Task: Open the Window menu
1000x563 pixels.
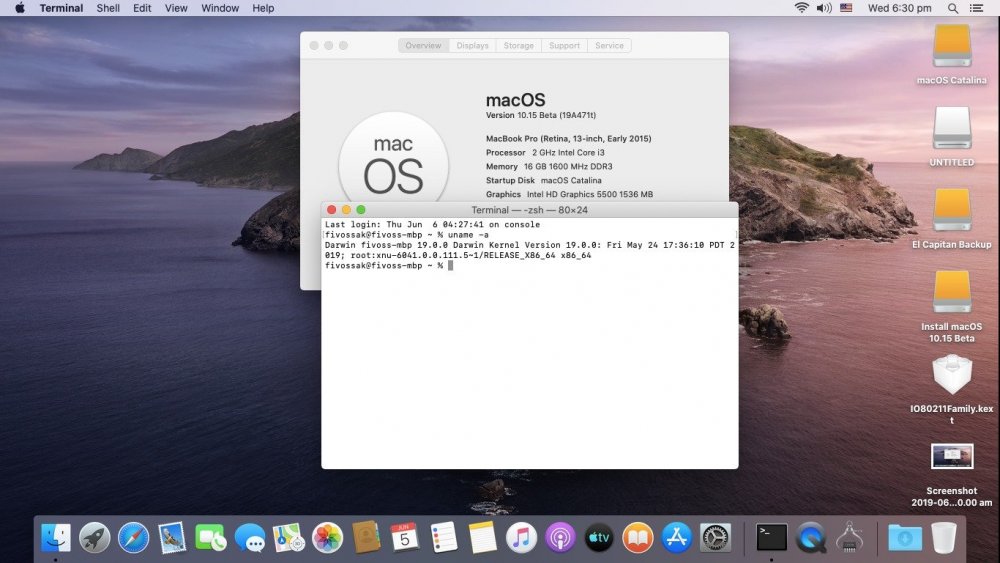Action: [x=220, y=8]
